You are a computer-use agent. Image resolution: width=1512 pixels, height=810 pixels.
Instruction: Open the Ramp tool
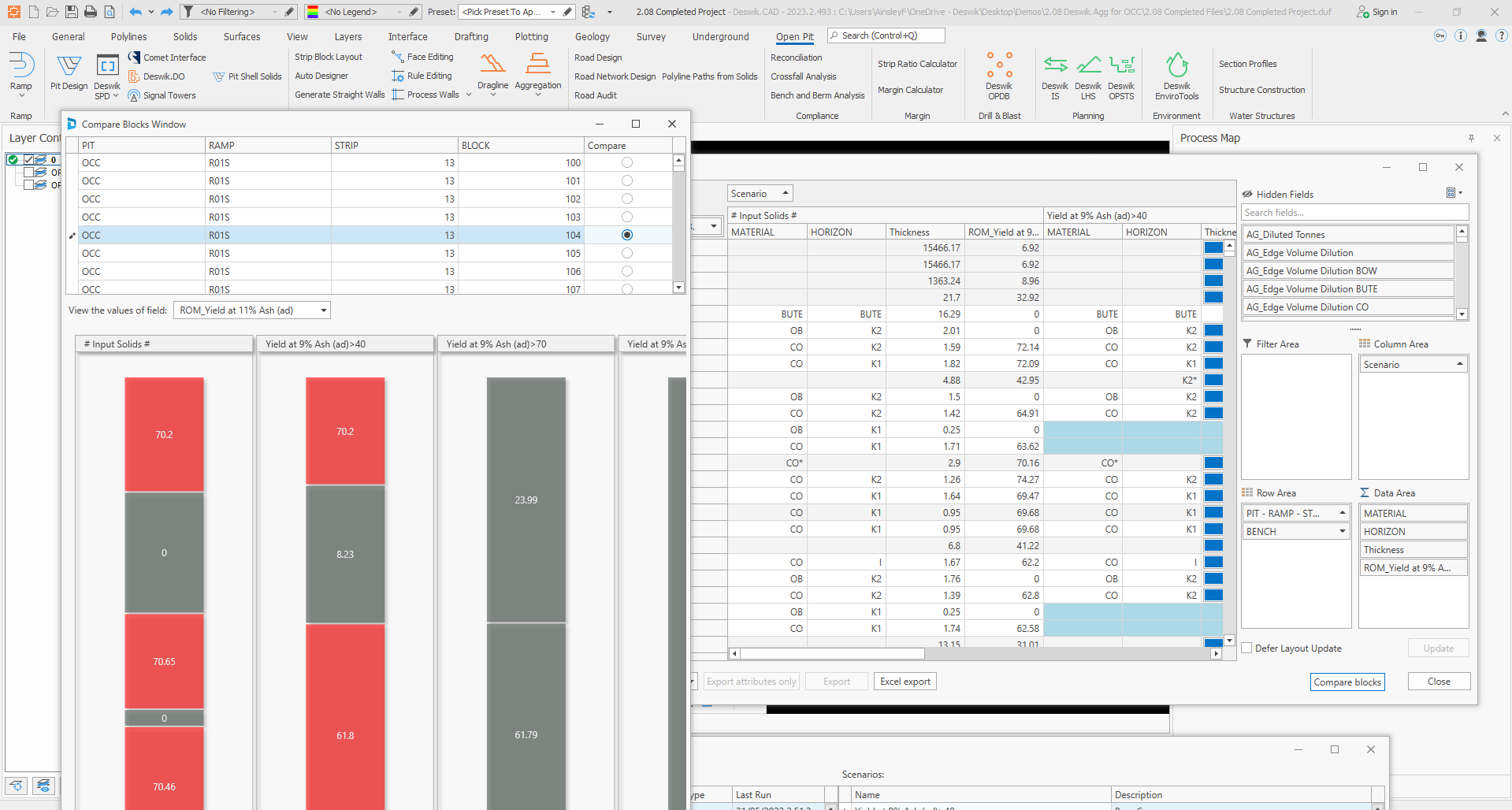(21, 73)
